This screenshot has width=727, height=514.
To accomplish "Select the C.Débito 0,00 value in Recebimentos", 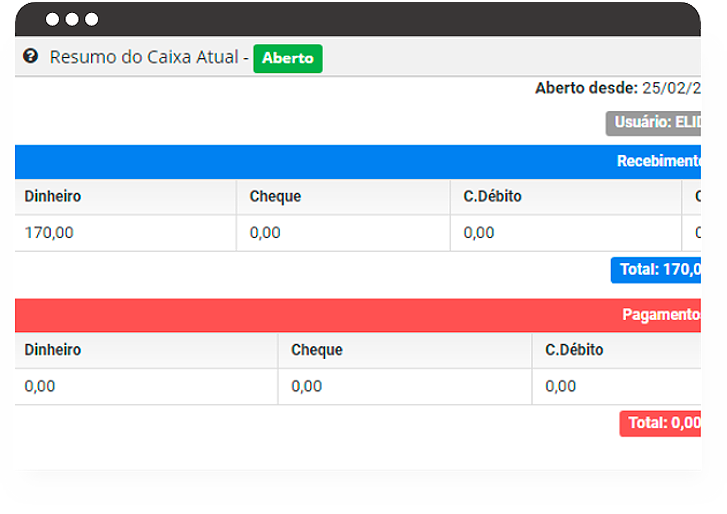I will 479,233.
